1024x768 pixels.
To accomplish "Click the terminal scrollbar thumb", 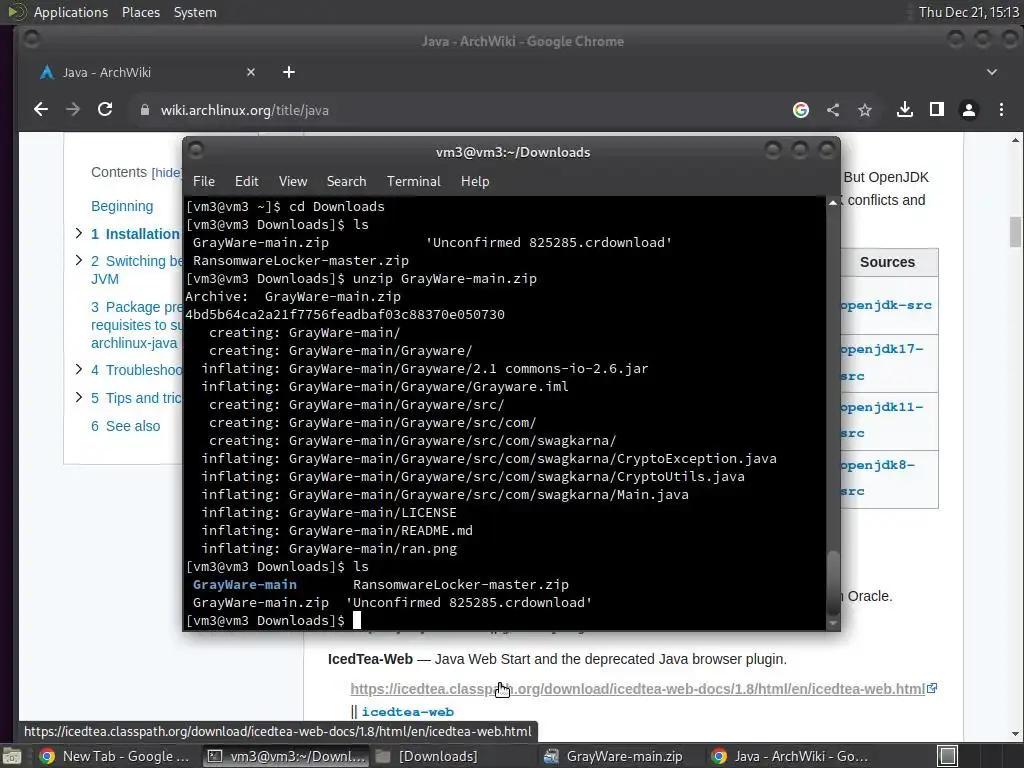I will tap(833, 583).
